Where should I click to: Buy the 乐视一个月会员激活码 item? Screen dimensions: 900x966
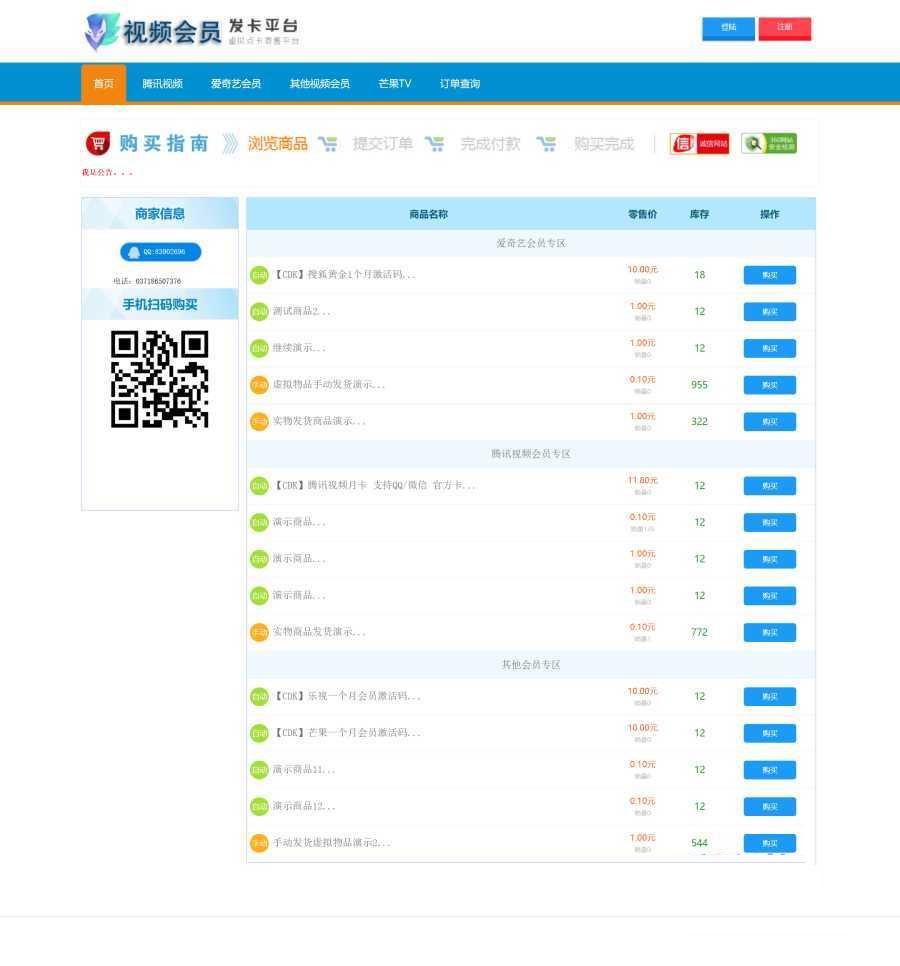(769, 696)
